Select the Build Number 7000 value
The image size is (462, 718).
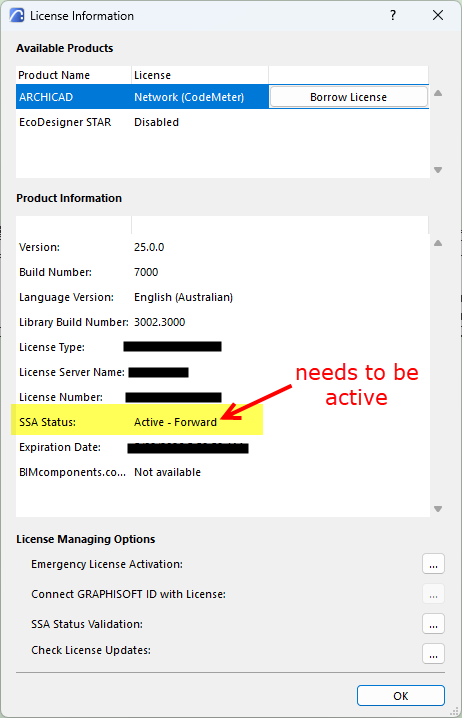click(x=146, y=272)
